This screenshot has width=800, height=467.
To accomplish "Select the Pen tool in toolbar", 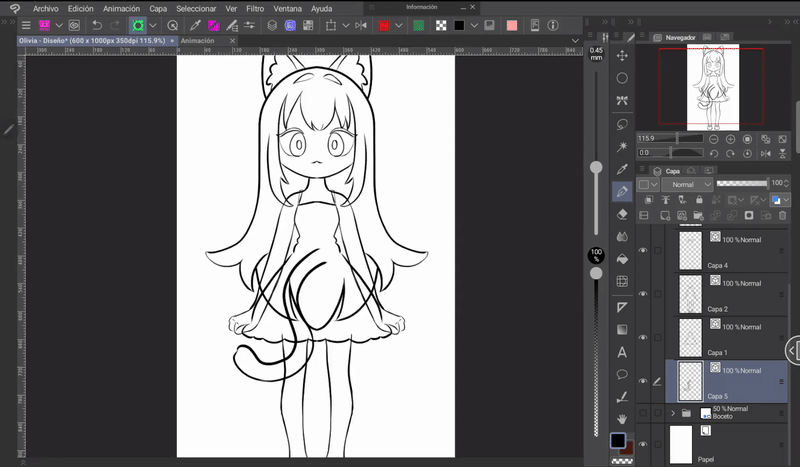I will 622,191.
